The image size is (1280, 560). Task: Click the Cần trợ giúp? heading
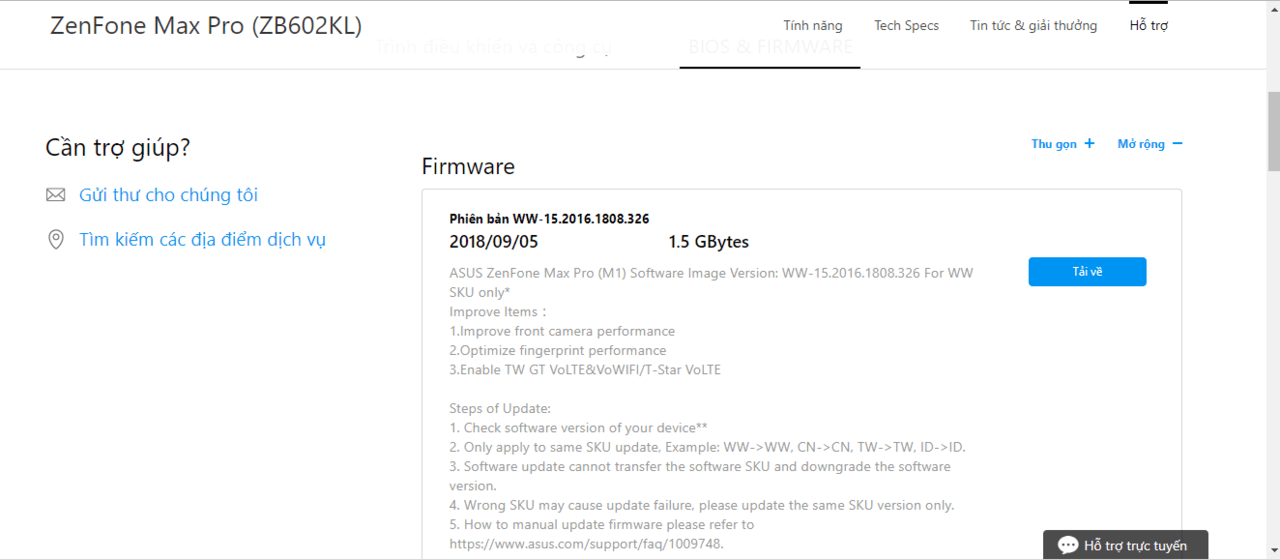118,148
